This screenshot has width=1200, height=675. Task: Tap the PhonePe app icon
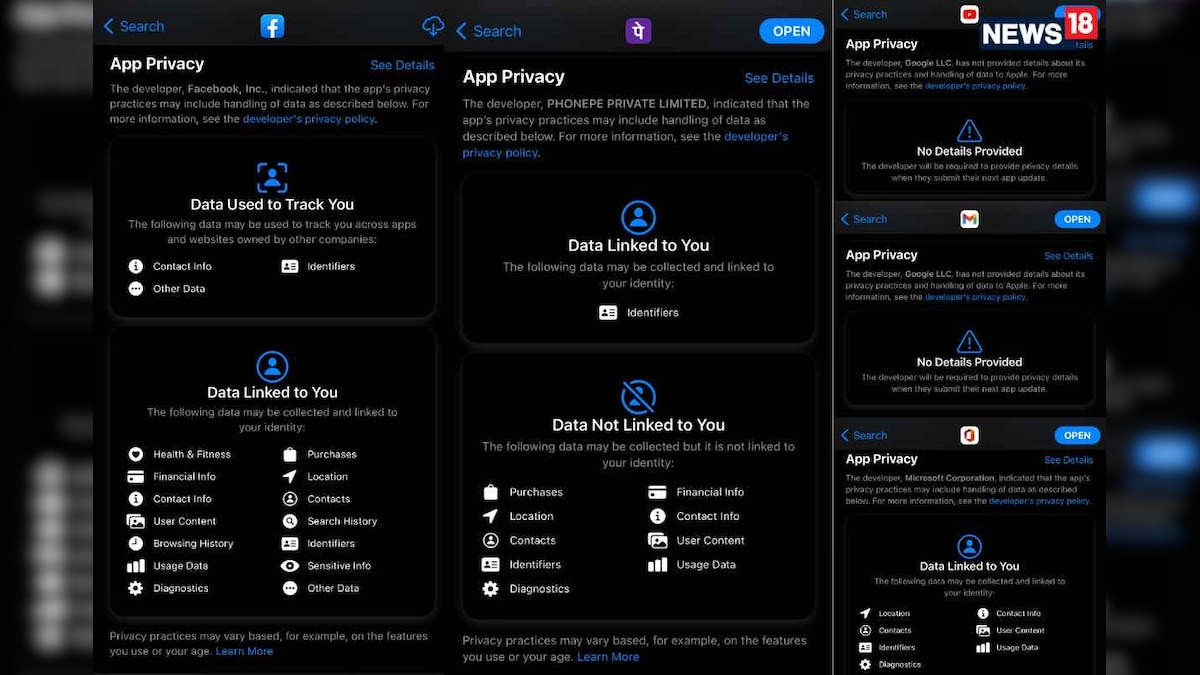click(637, 31)
